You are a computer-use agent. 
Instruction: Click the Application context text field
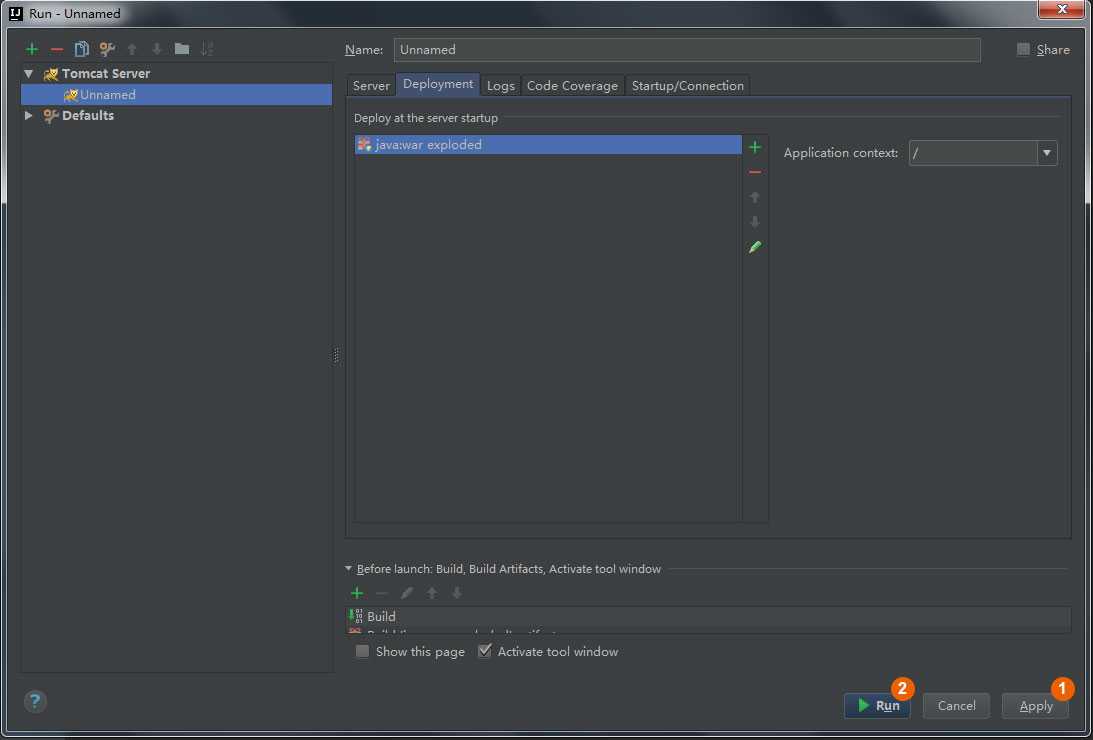pos(973,153)
